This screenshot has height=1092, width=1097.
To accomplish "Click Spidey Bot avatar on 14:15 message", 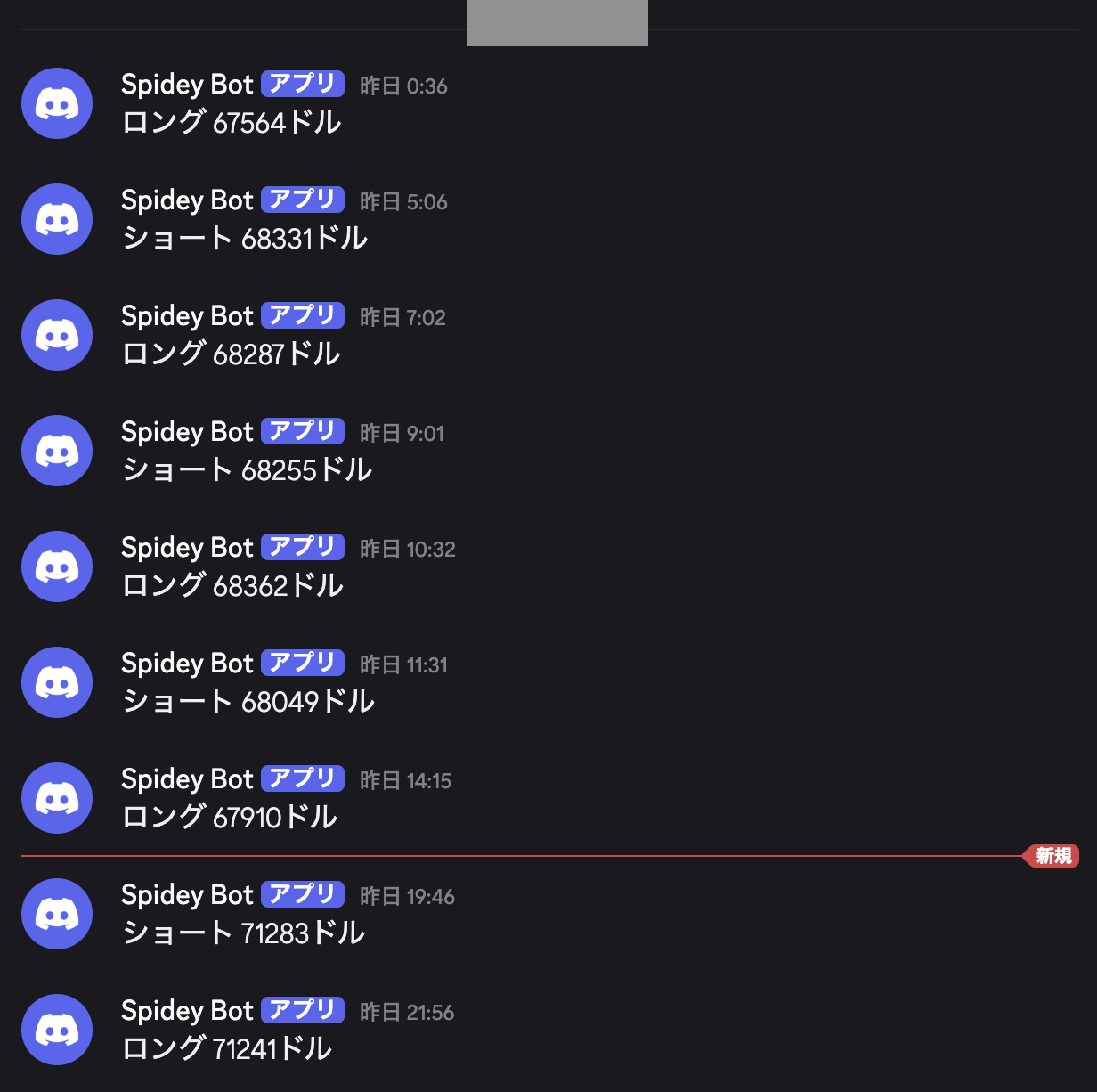I will (x=57, y=798).
